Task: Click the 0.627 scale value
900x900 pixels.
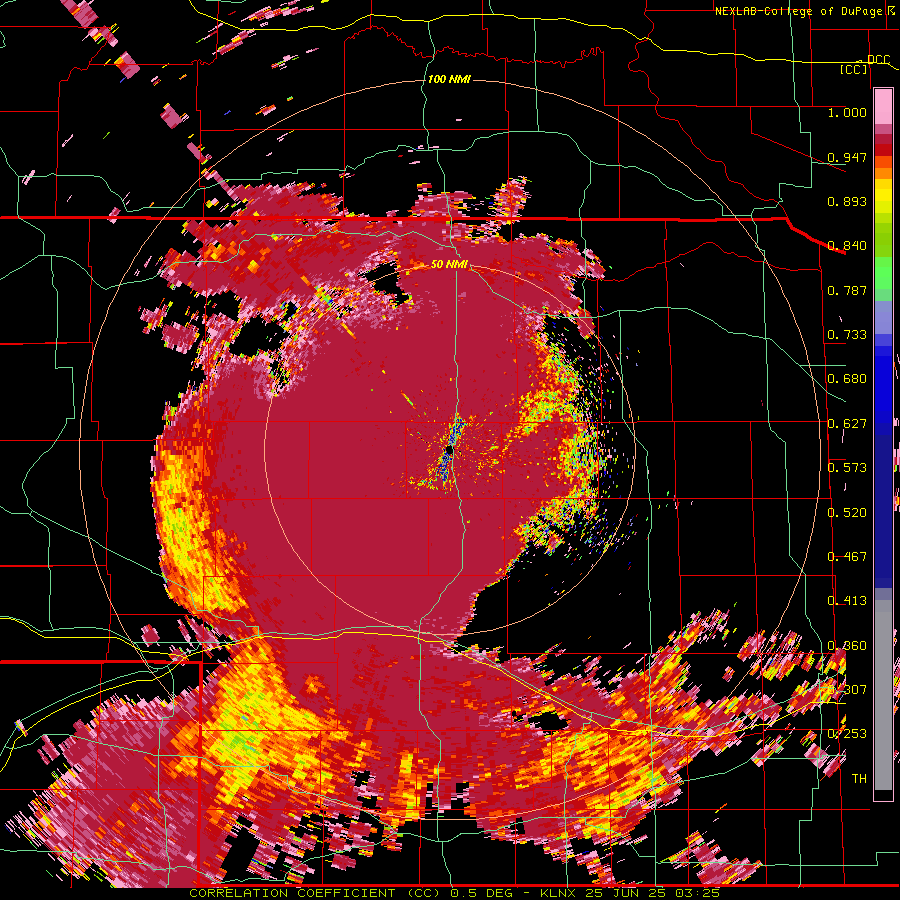Action: 847,424
